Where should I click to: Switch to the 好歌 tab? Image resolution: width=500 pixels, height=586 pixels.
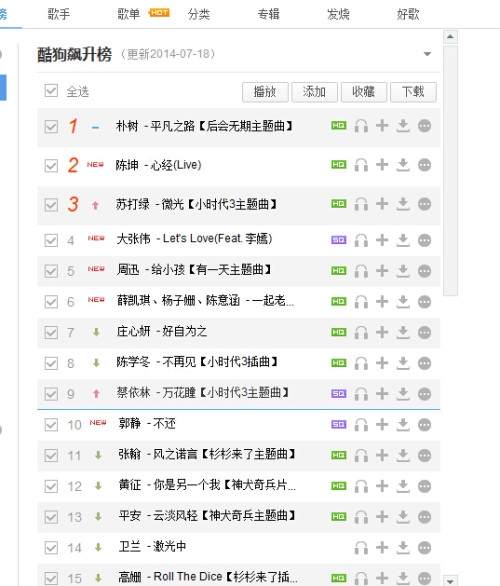[x=408, y=14]
